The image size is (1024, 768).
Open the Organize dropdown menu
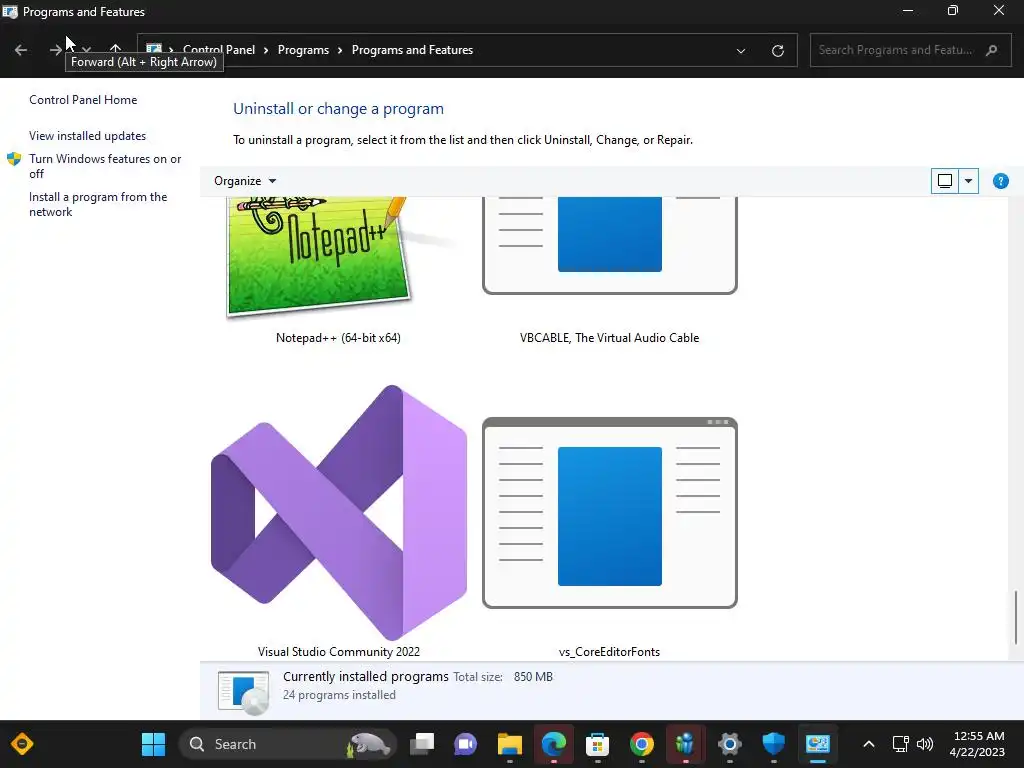(245, 181)
